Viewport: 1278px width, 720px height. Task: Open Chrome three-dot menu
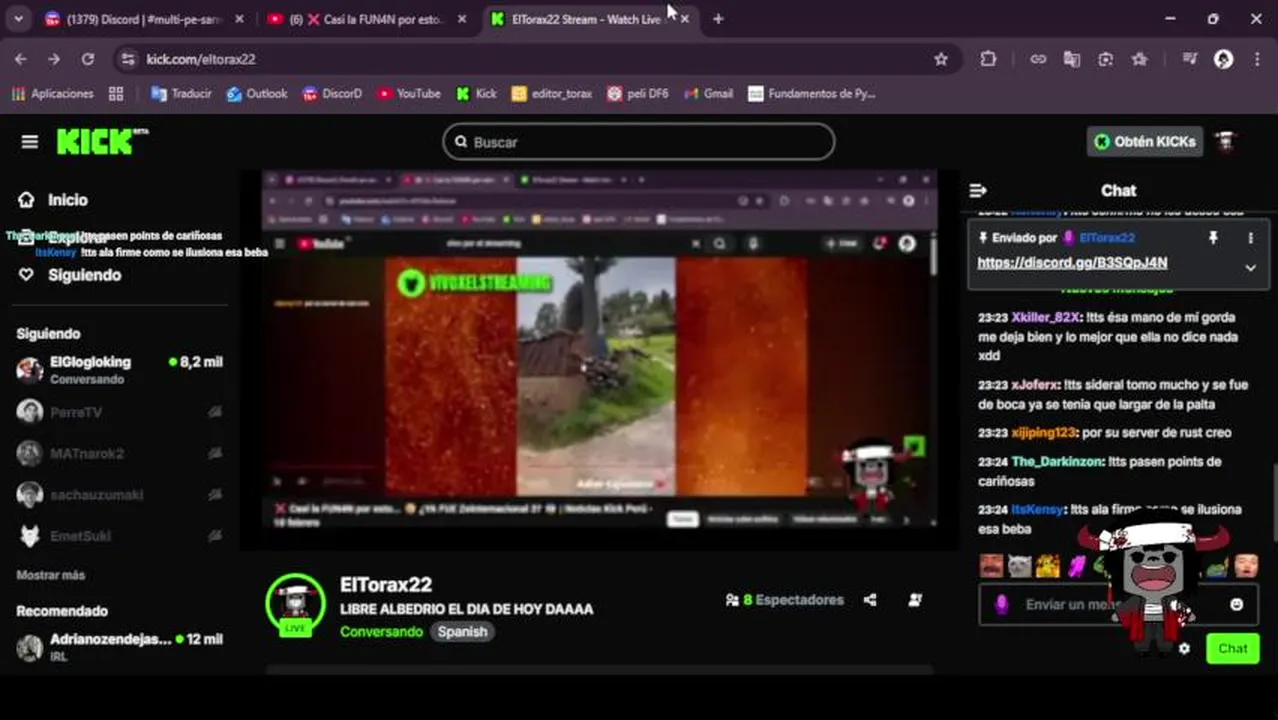[x=1257, y=59]
